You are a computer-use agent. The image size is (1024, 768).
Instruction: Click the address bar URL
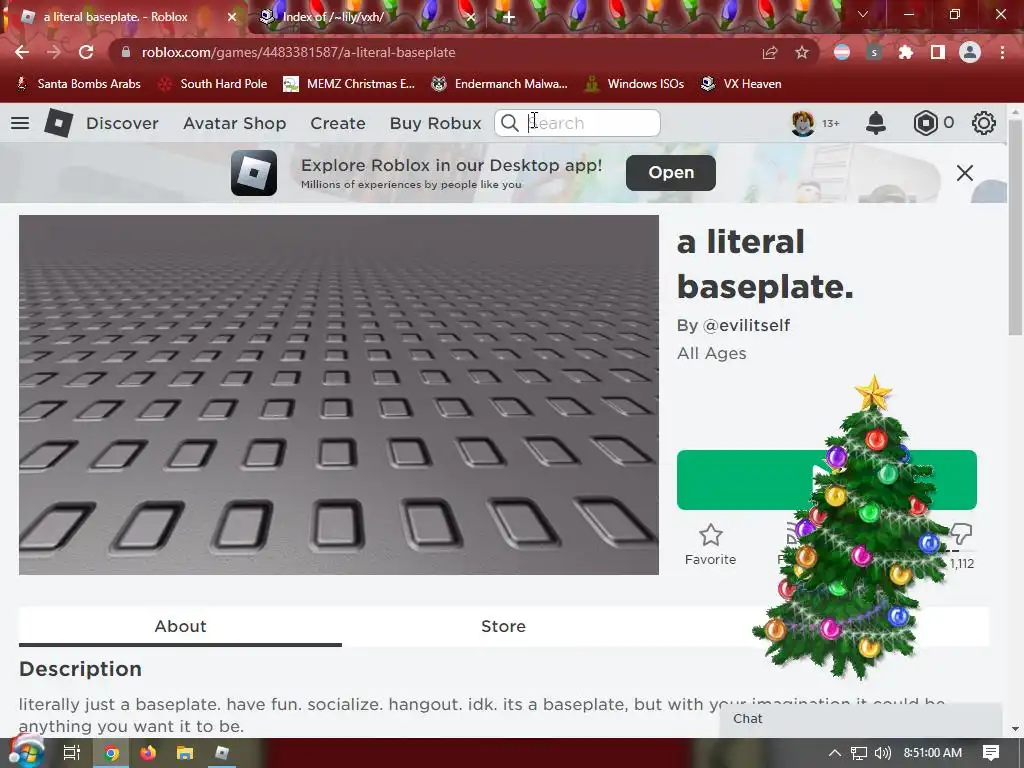pyautogui.click(x=298, y=52)
